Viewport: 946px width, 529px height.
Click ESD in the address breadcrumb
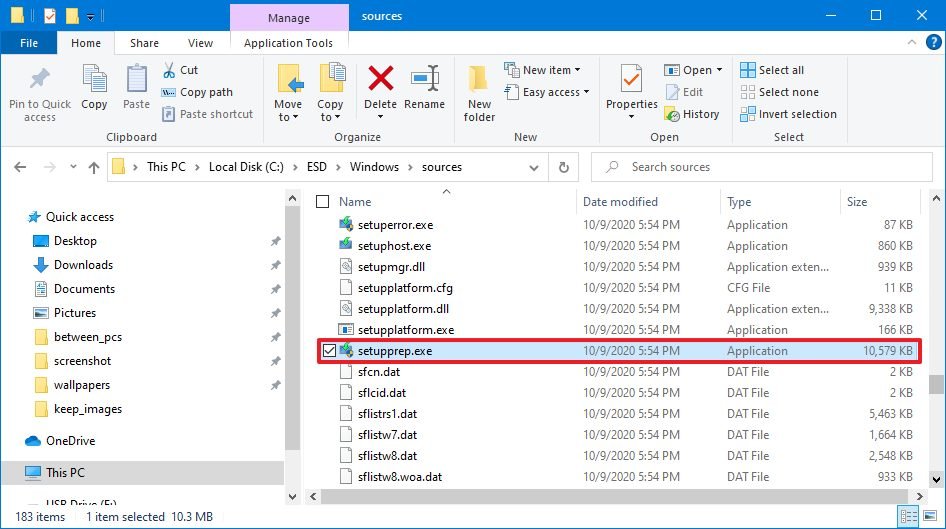tap(317, 167)
